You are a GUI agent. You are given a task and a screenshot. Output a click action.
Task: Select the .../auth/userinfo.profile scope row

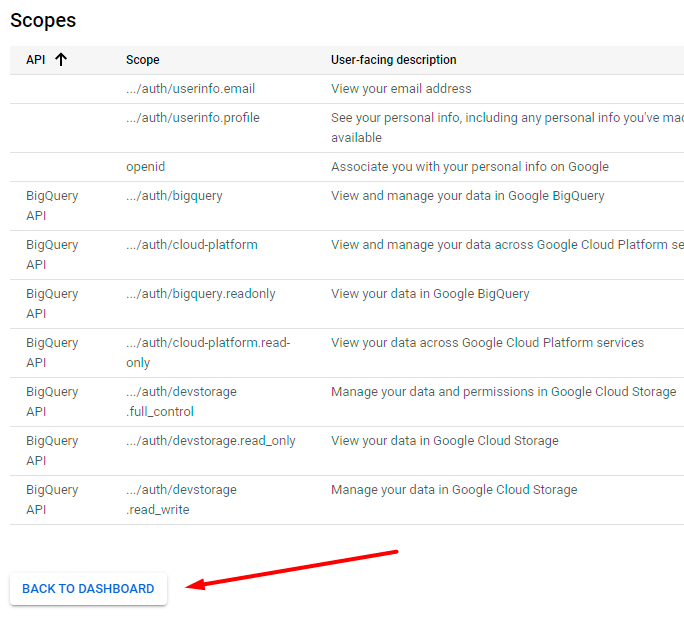(x=192, y=118)
